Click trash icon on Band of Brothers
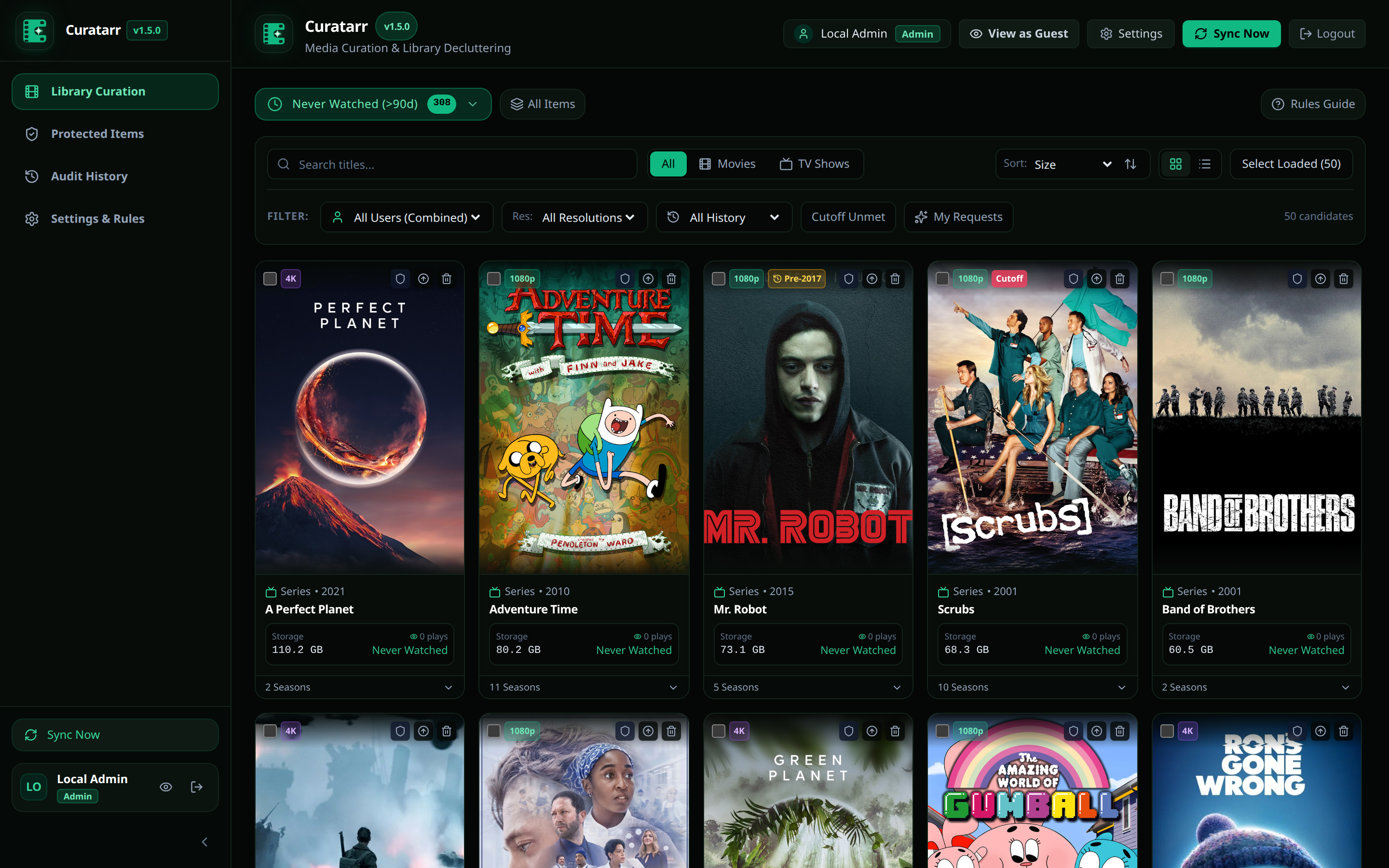Screen dimensions: 1389x868 [1344, 278]
